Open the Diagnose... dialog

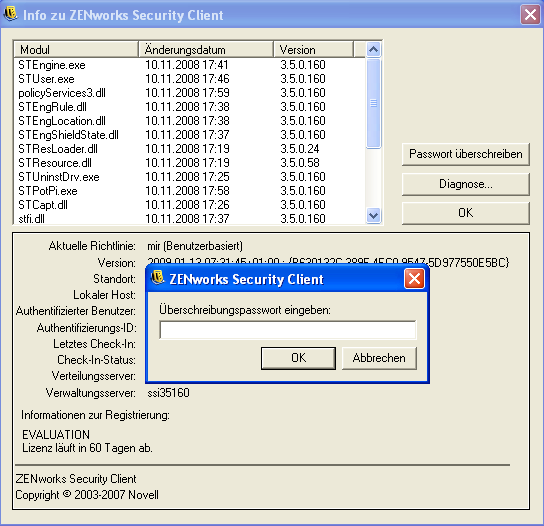(466, 184)
